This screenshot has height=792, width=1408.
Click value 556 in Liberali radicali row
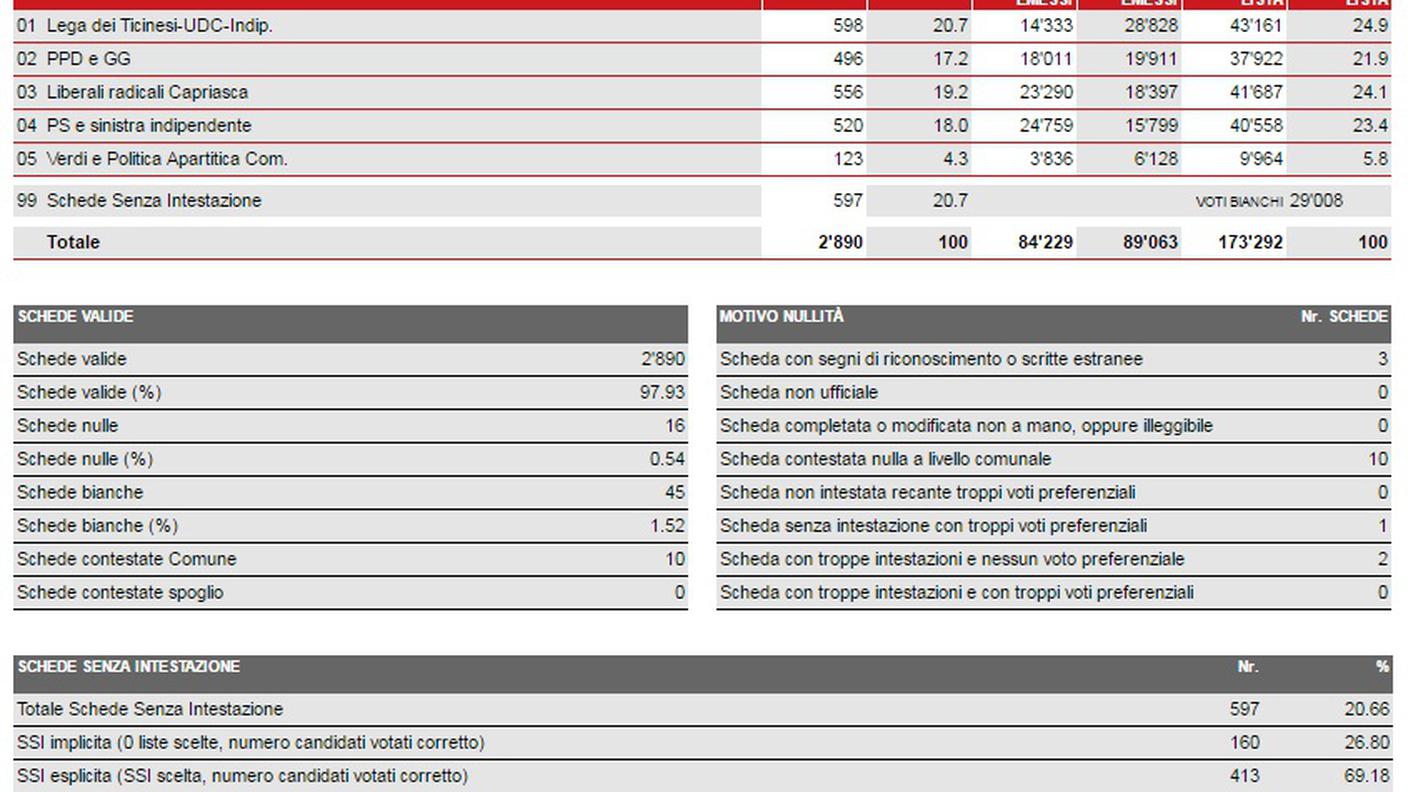pos(847,92)
